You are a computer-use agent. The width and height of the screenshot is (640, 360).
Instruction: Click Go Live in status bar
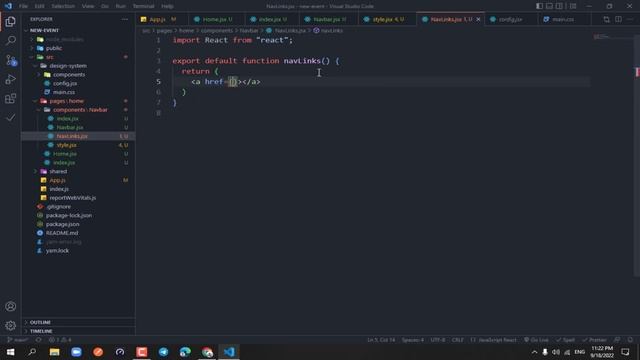[x=536, y=340]
